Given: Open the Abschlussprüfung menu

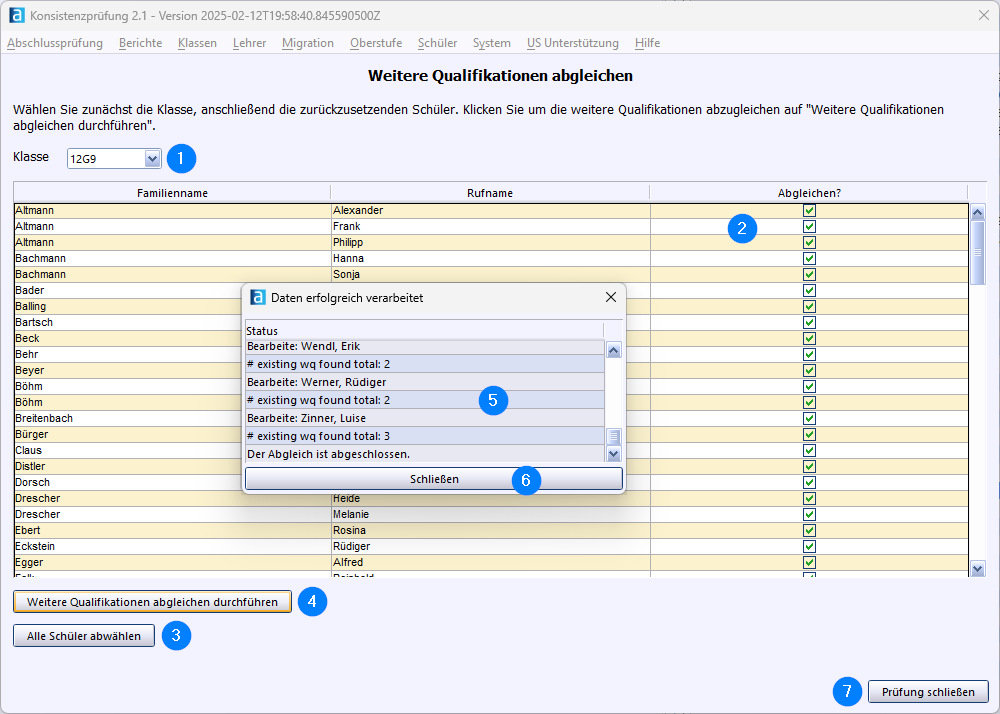Looking at the screenshot, I should 55,43.
